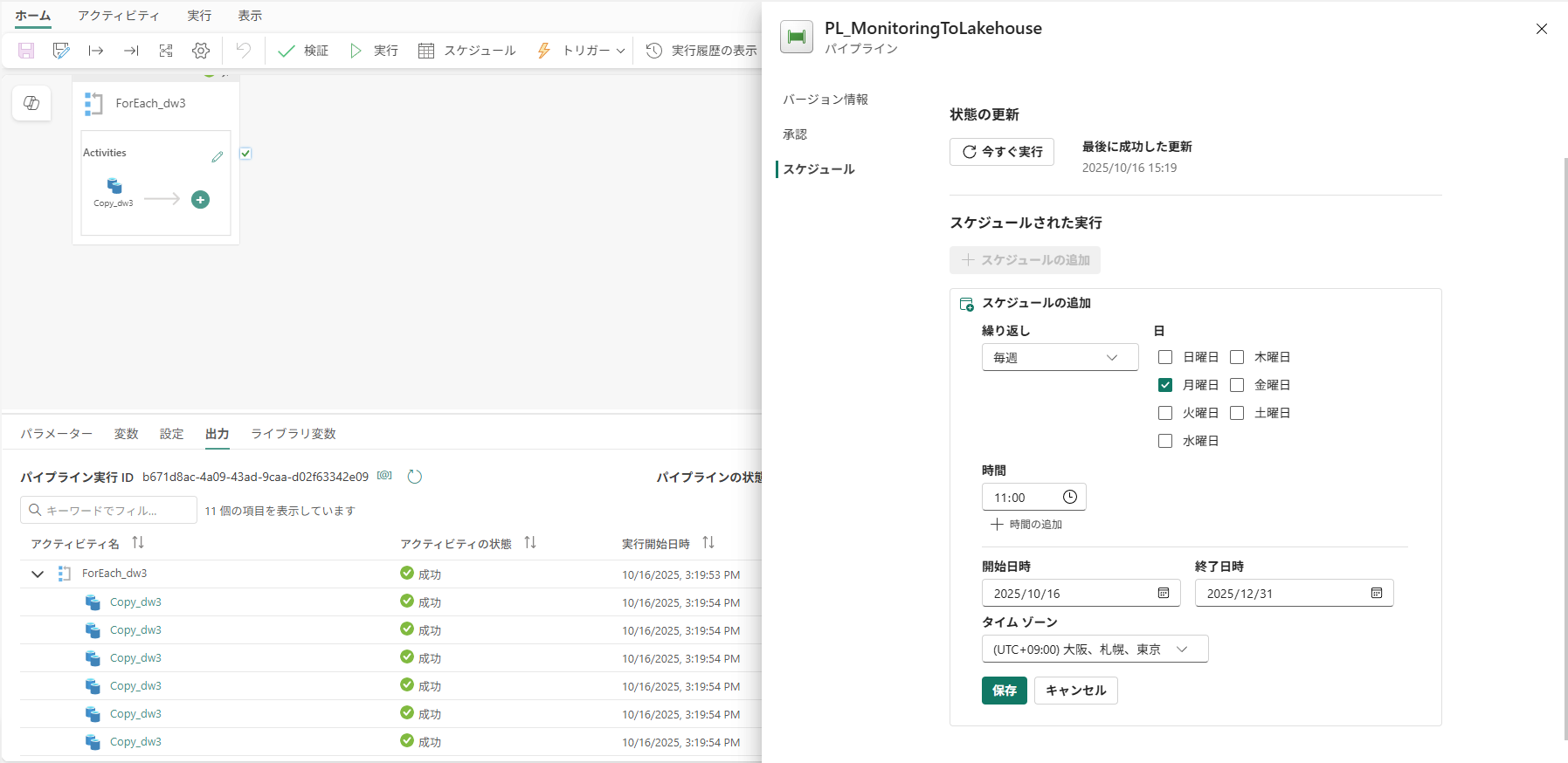Click ForEach_dw3 in output list
Image resolution: width=1568 pixels, height=763 pixels.
tap(114, 574)
